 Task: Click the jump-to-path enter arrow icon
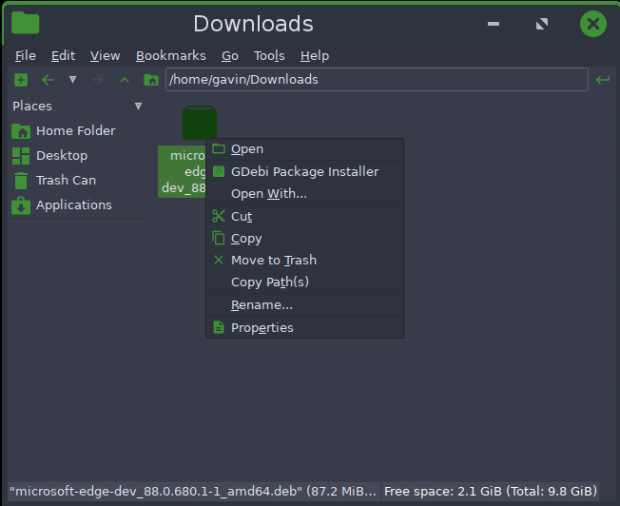click(x=603, y=80)
